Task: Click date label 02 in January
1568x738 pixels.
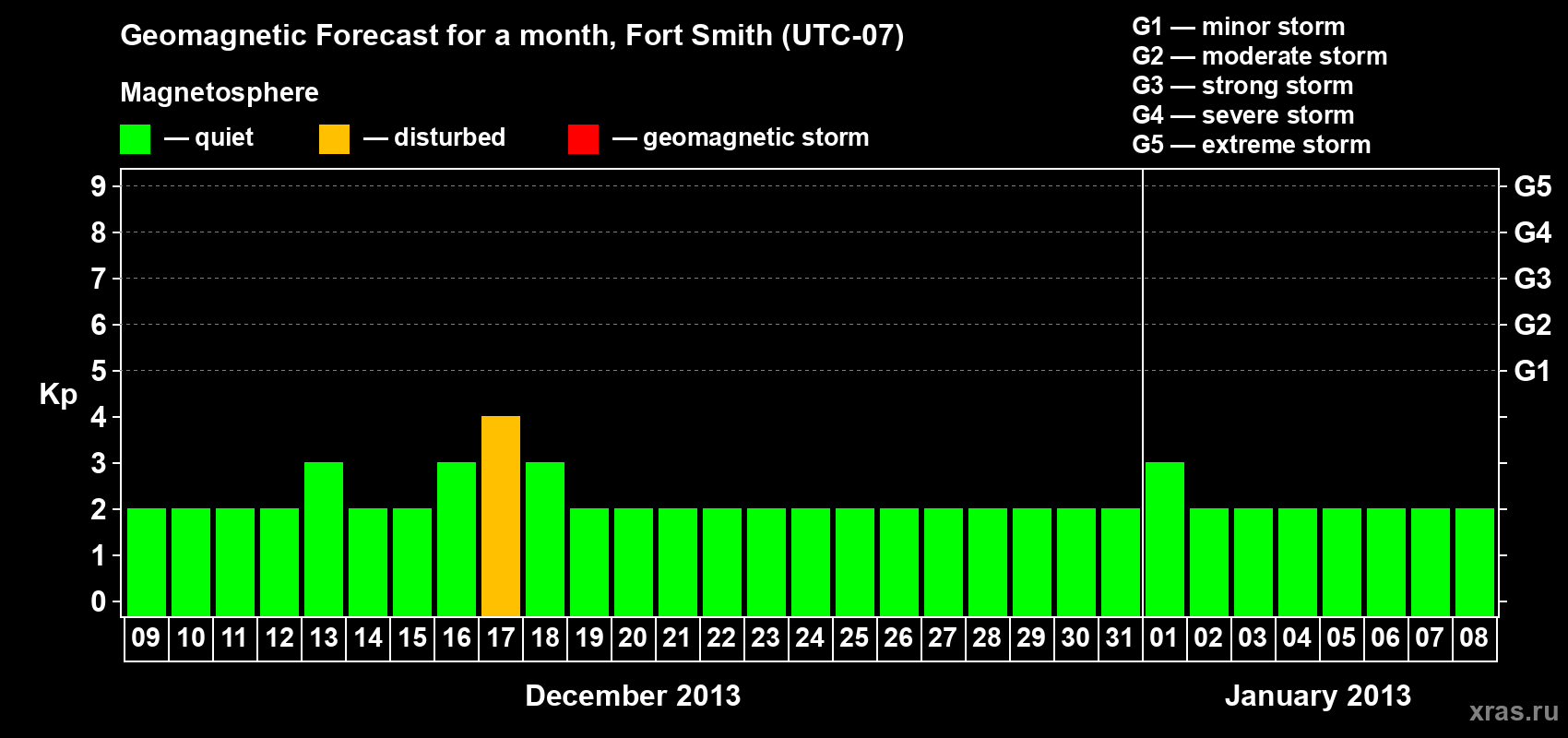Action: coord(1208,637)
